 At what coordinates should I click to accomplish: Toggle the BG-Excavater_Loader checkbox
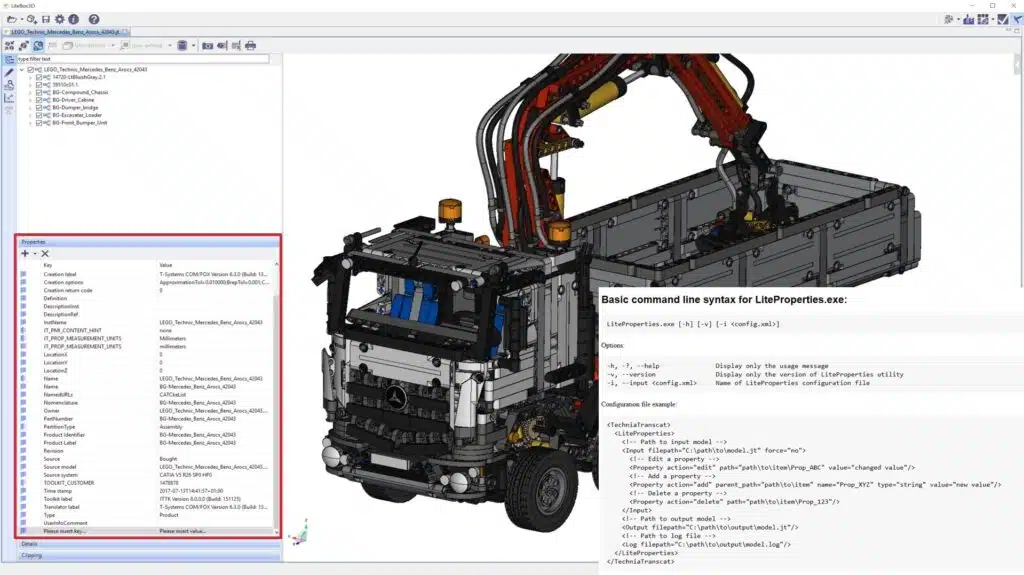pyautogui.click(x=39, y=115)
